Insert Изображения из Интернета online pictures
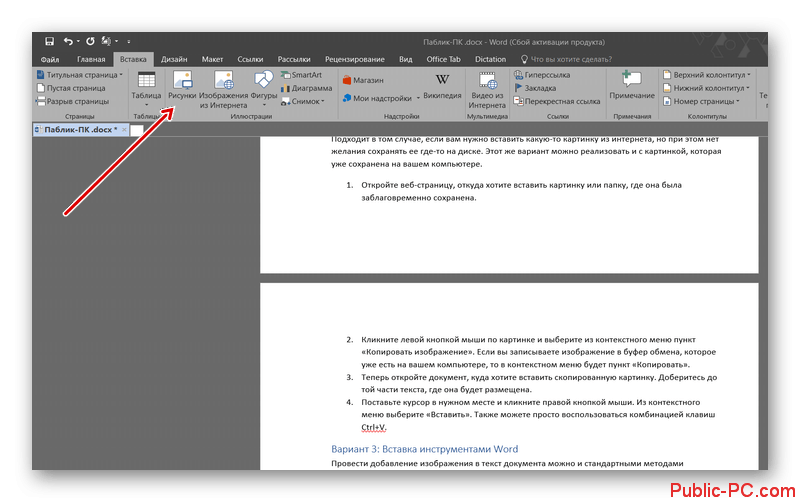 (x=223, y=90)
